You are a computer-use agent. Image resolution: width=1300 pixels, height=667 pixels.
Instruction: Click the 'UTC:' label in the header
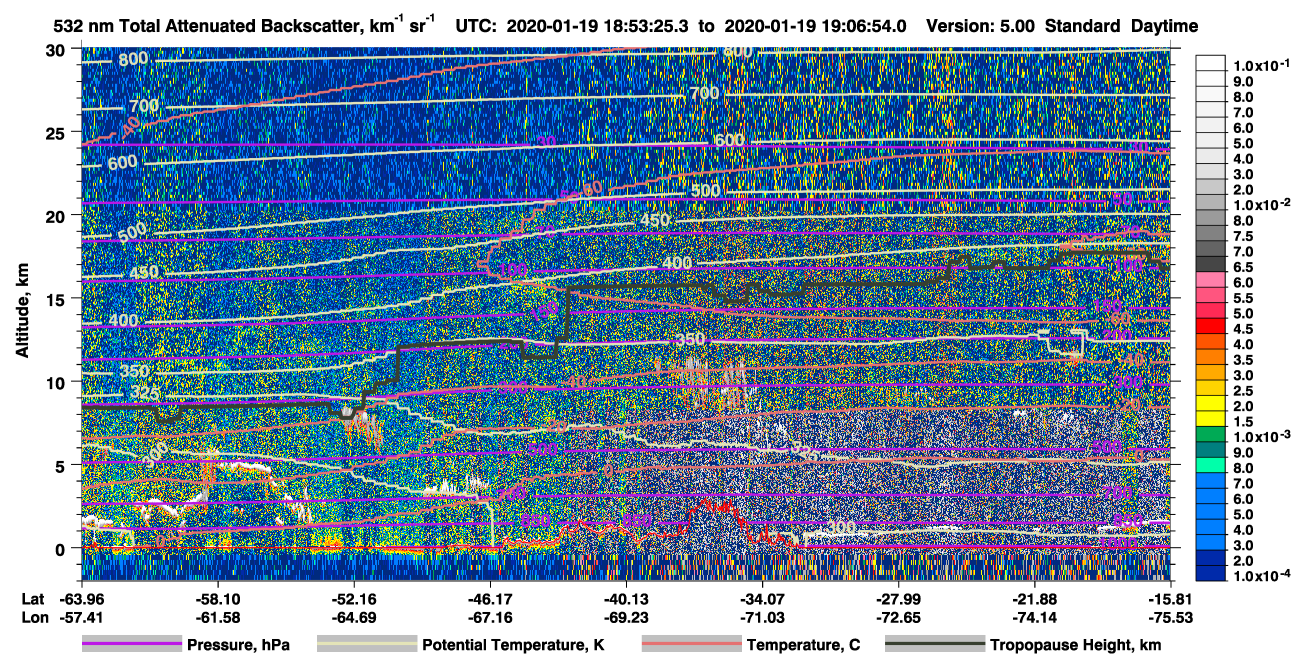476,26
